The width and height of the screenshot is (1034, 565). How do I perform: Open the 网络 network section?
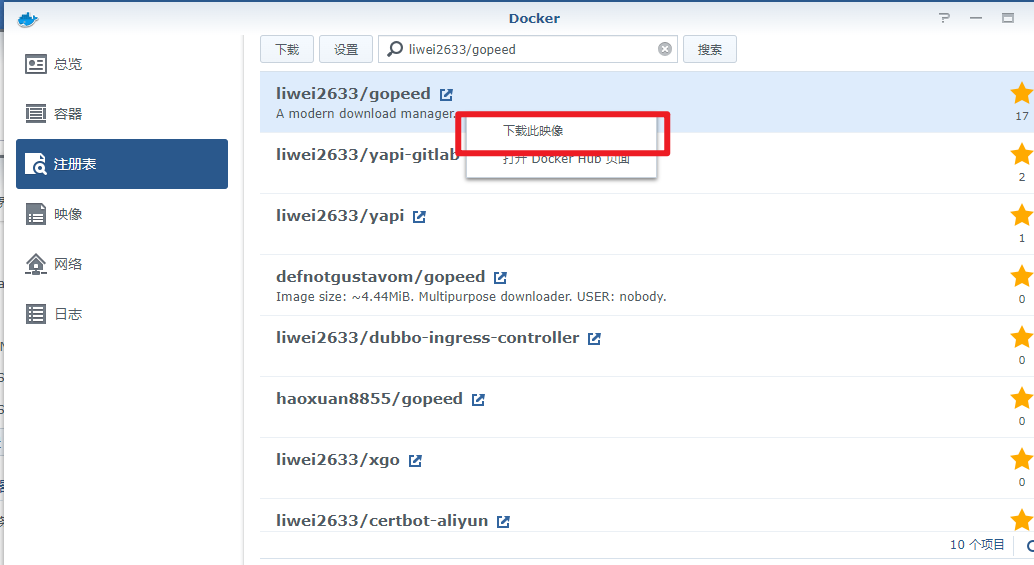click(x=122, y=264)
